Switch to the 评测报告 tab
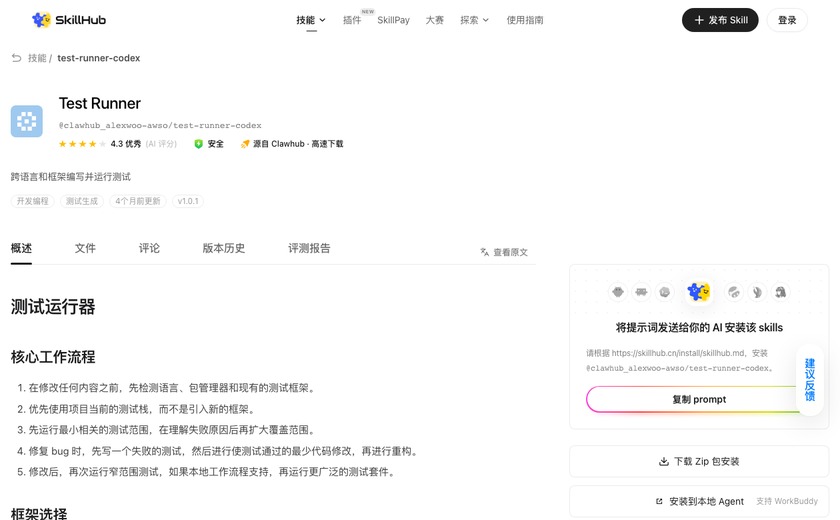This screenshot has height=520, width=840. 309,248
